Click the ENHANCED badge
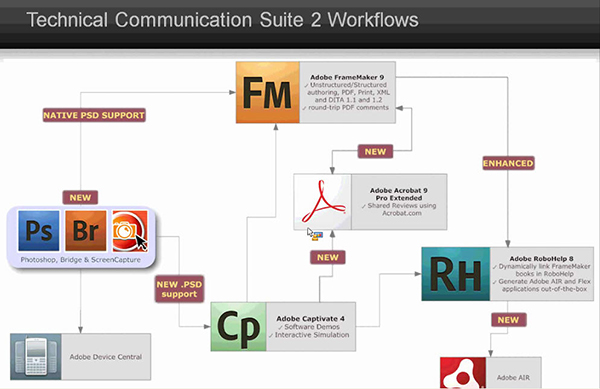The image size is (600, 389). click(x=508, y=163)
